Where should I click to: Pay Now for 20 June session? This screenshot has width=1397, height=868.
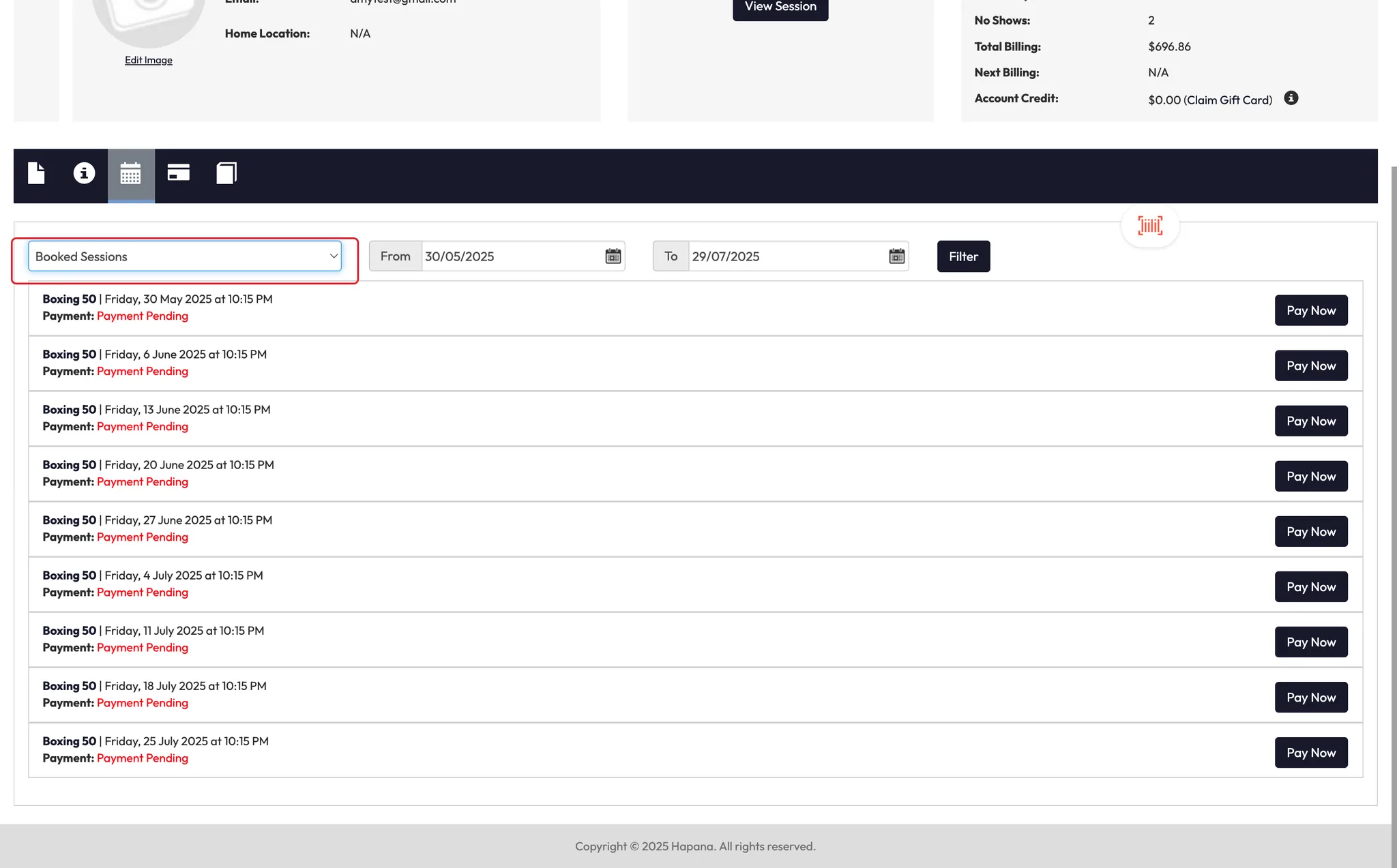pyautogui.click(x=1310, y=476)
